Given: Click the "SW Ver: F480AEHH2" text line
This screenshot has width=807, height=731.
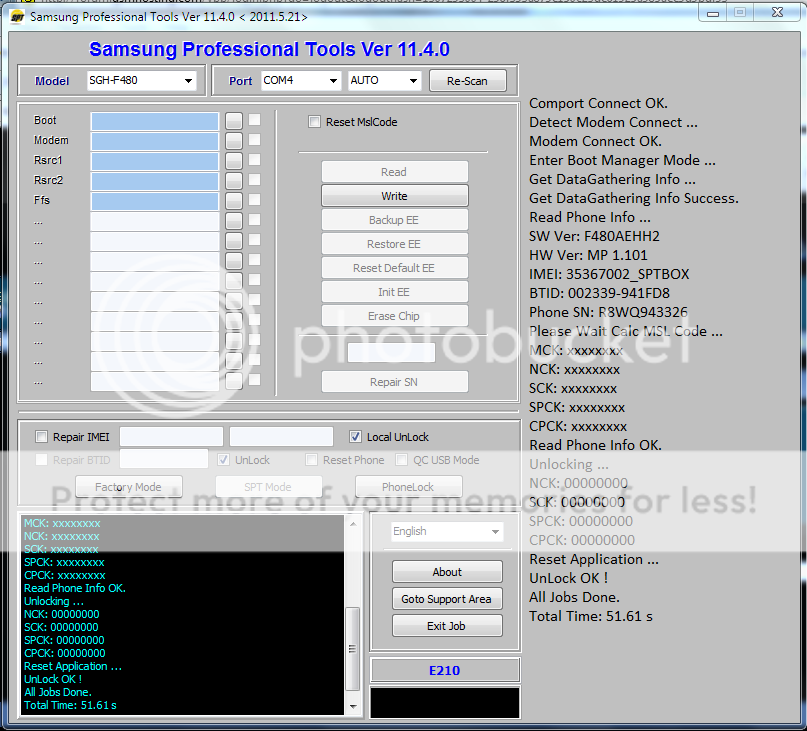Looking at the screenshot, I should [594, 236].
